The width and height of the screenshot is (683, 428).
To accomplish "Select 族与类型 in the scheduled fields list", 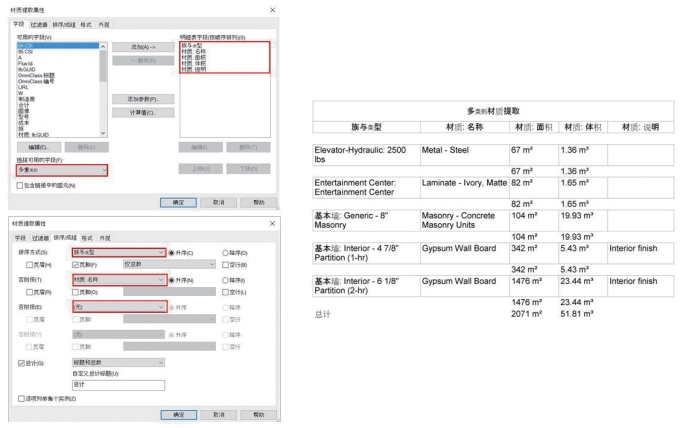I will coord(192,46).
